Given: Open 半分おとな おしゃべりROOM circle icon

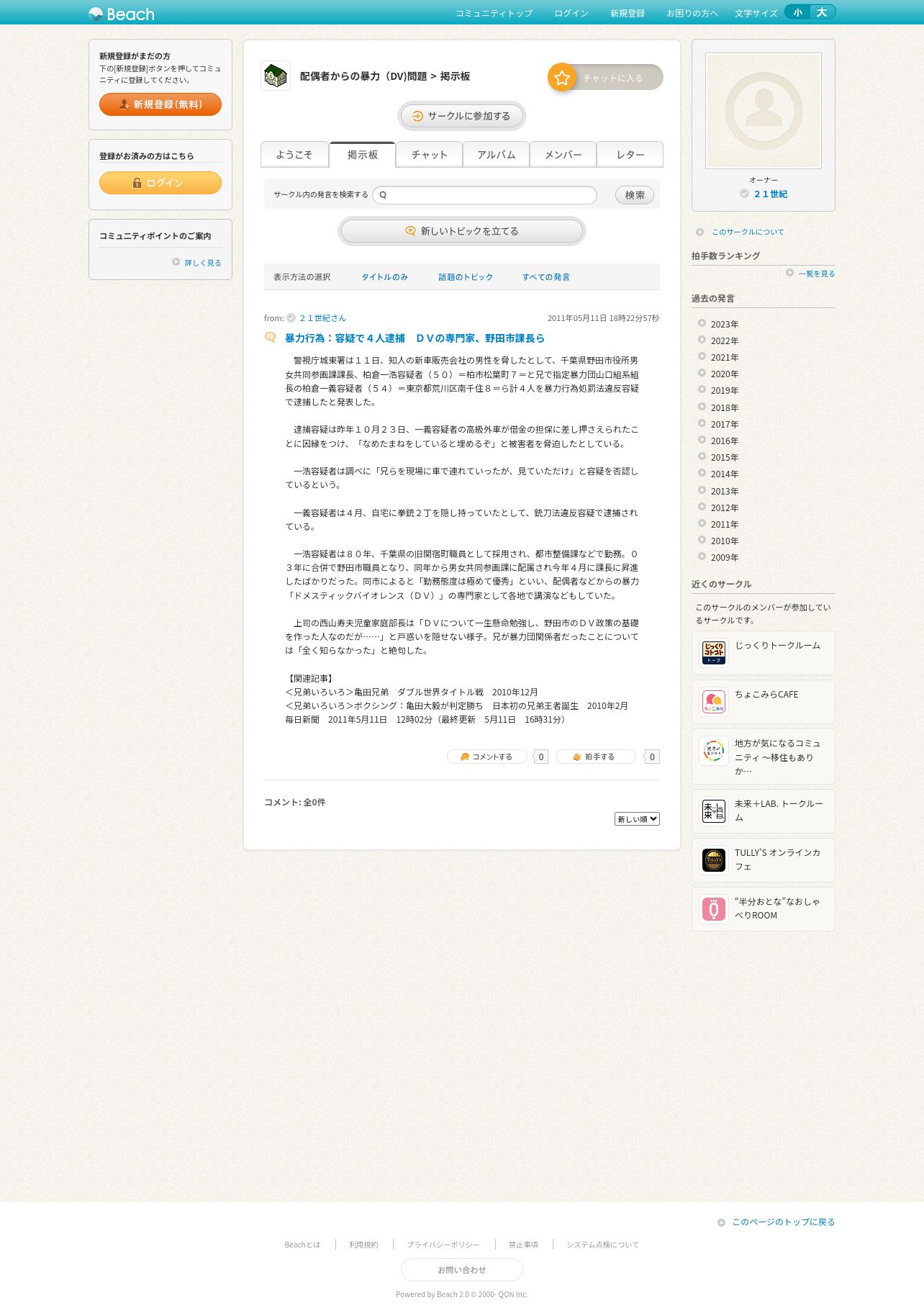Looking at the screenshot, I should (x=714, y=909).
